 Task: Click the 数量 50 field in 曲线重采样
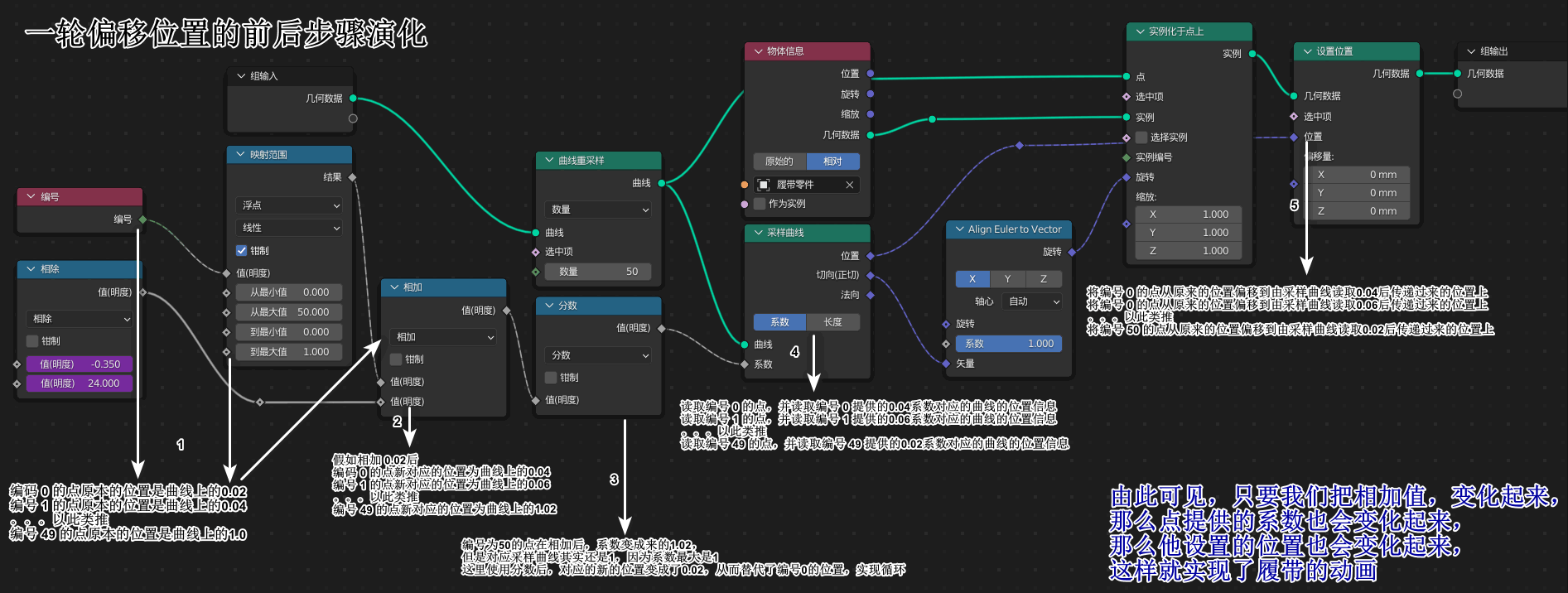[598, 272]
